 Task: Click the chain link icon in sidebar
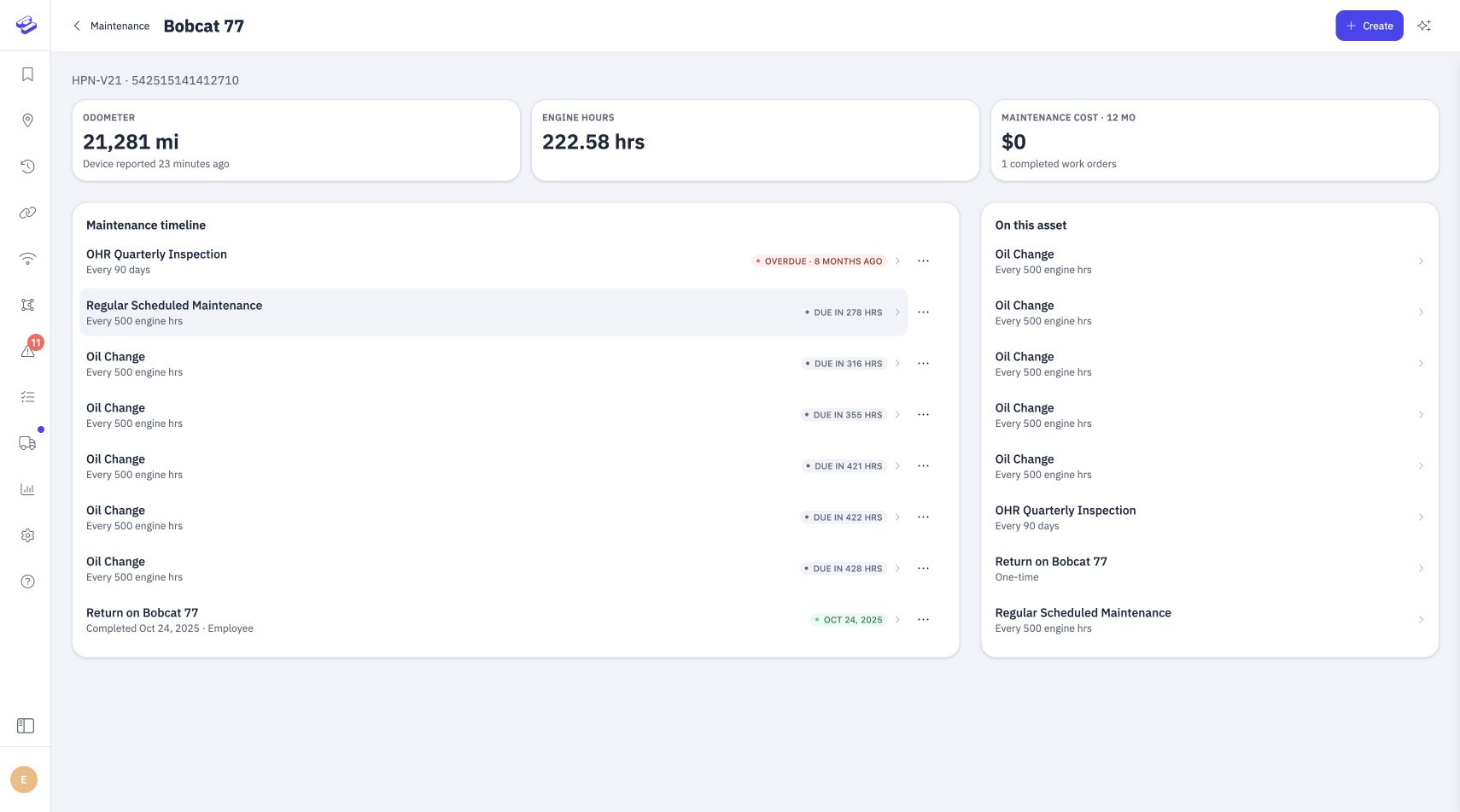tap(27, 213)
